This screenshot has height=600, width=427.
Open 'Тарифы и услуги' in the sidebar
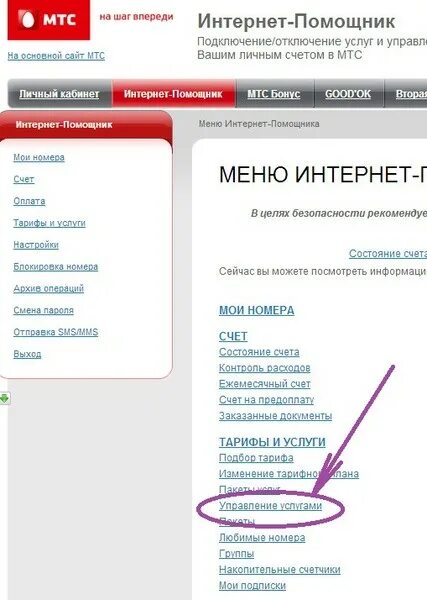[x=49, y=223]
